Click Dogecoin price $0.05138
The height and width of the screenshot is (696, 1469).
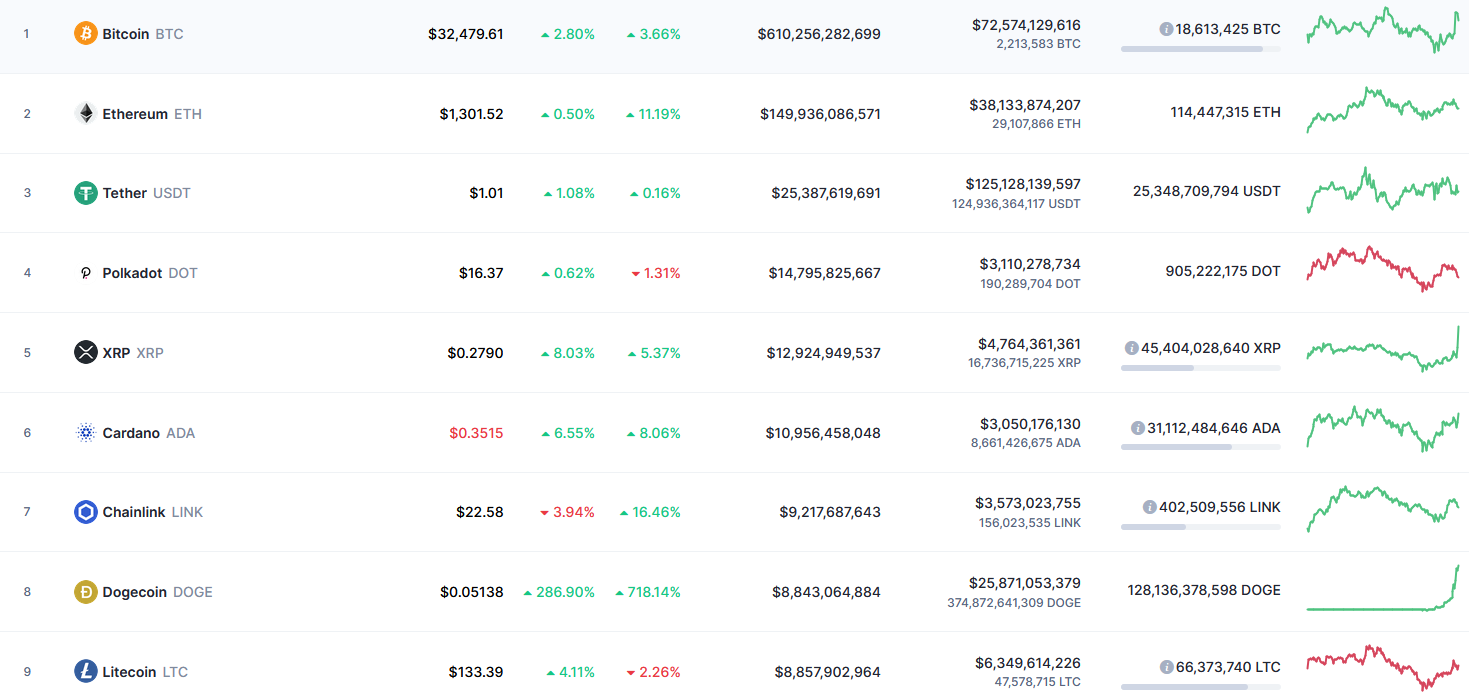point(472,592)
